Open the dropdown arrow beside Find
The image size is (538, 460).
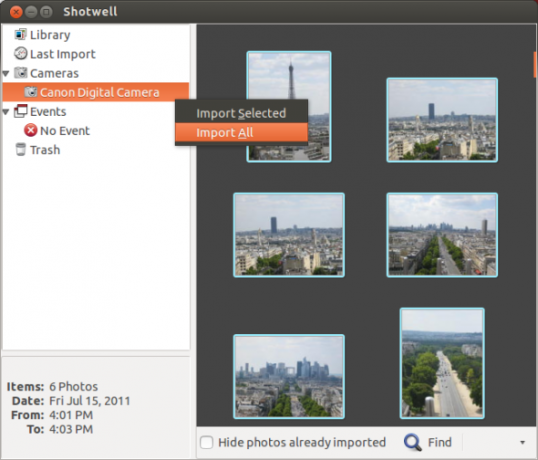coord(523,443)
